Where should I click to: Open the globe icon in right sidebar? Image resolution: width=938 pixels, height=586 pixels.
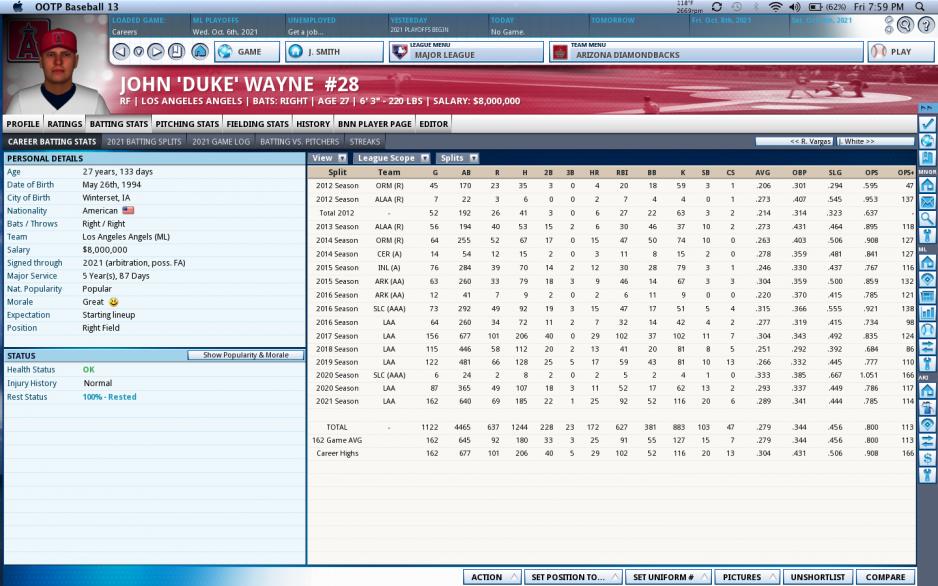[927, 141]
